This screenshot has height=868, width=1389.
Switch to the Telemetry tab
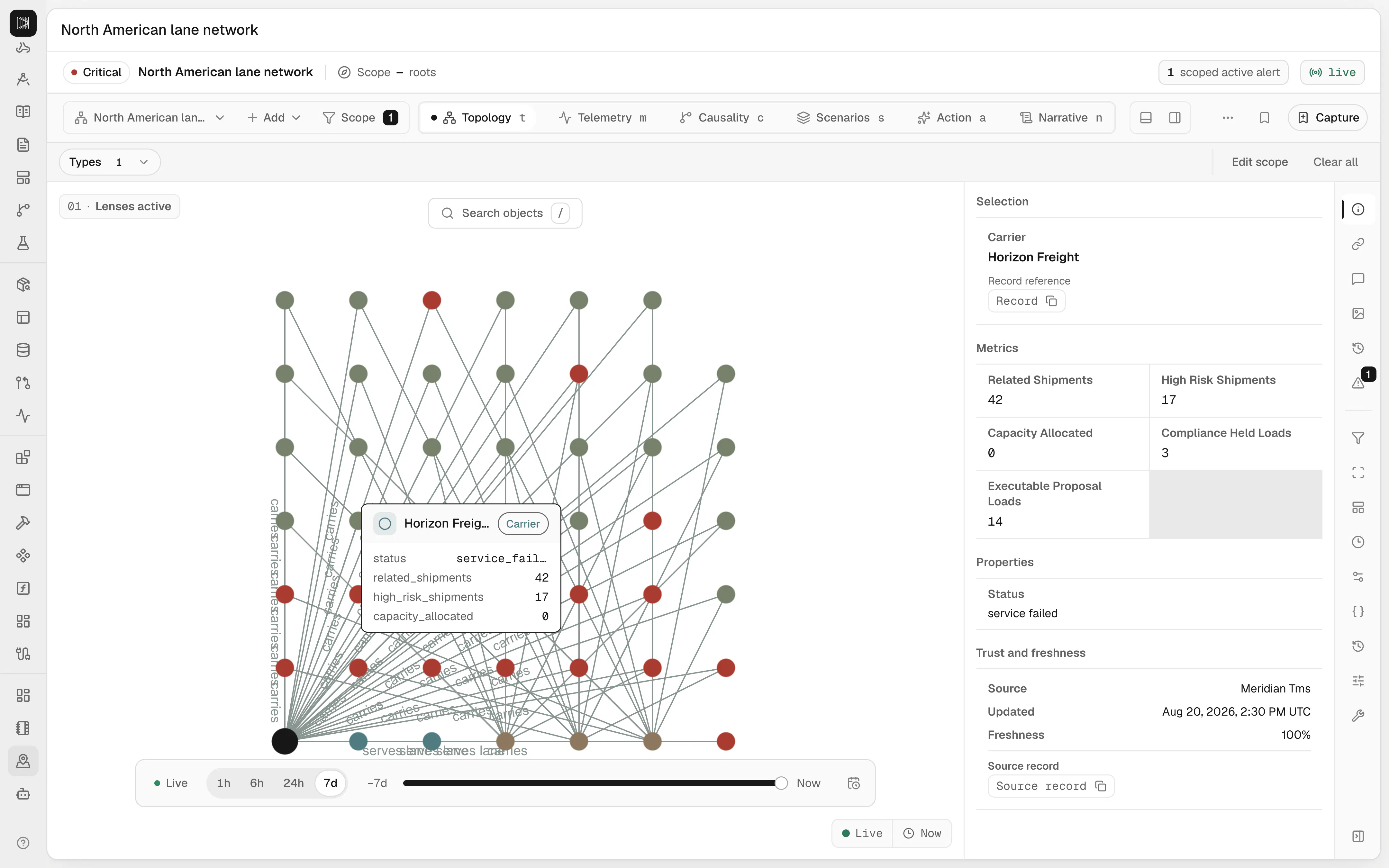(x=603, y=118)
